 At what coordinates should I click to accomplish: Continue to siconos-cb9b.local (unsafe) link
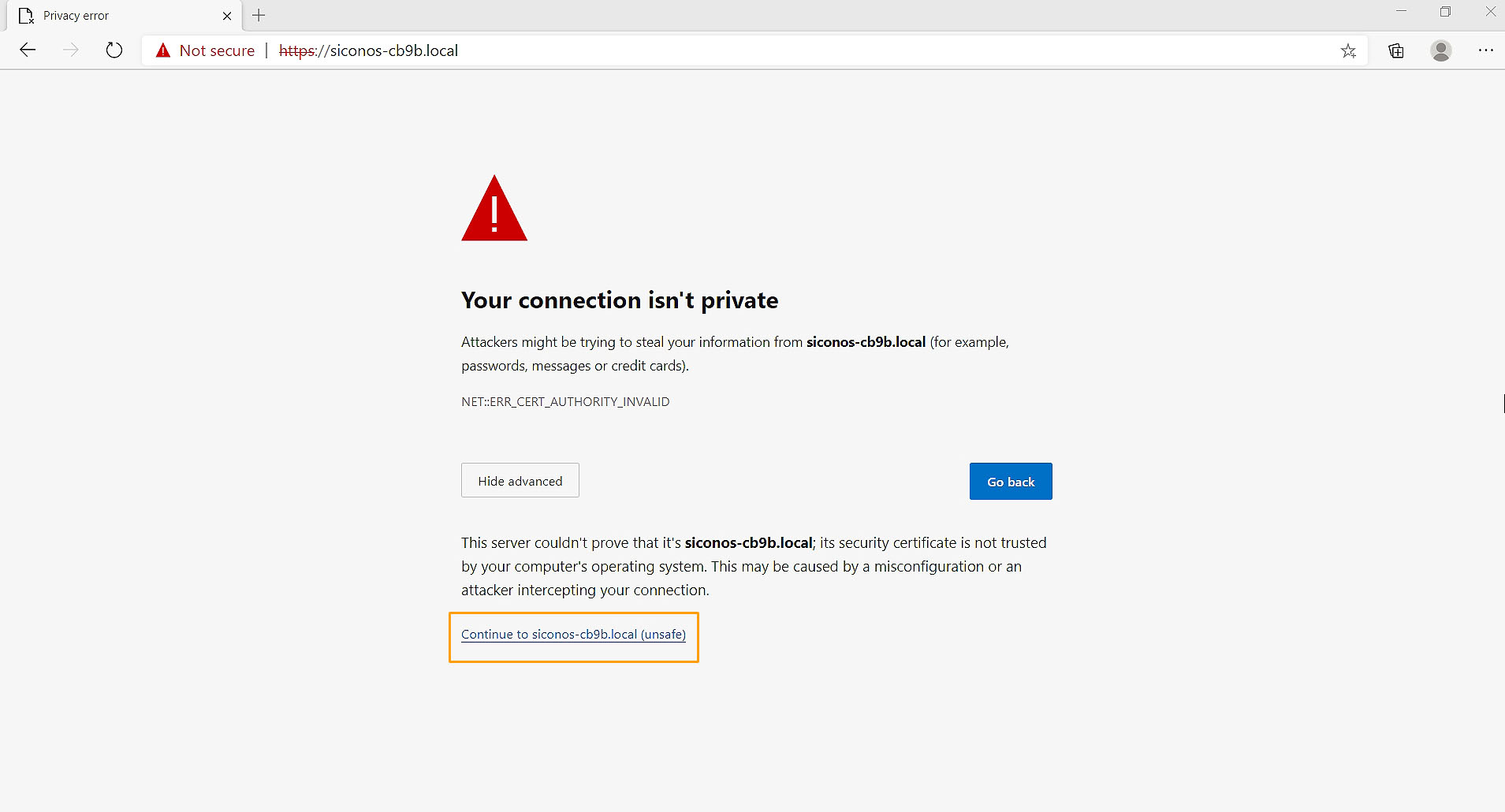573,635
